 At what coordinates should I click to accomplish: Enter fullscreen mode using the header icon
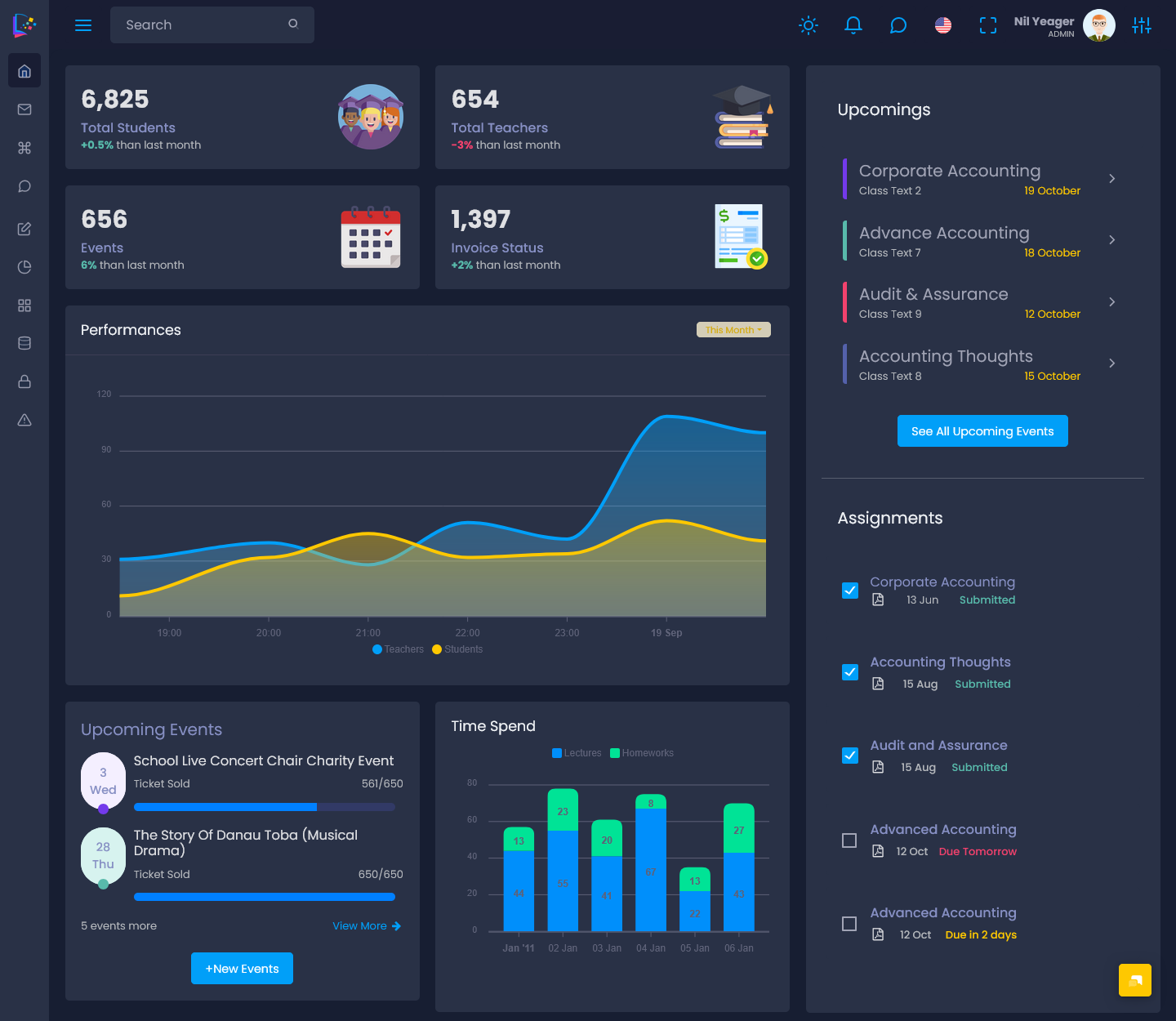pyautogui.click(x=987, y=25)
